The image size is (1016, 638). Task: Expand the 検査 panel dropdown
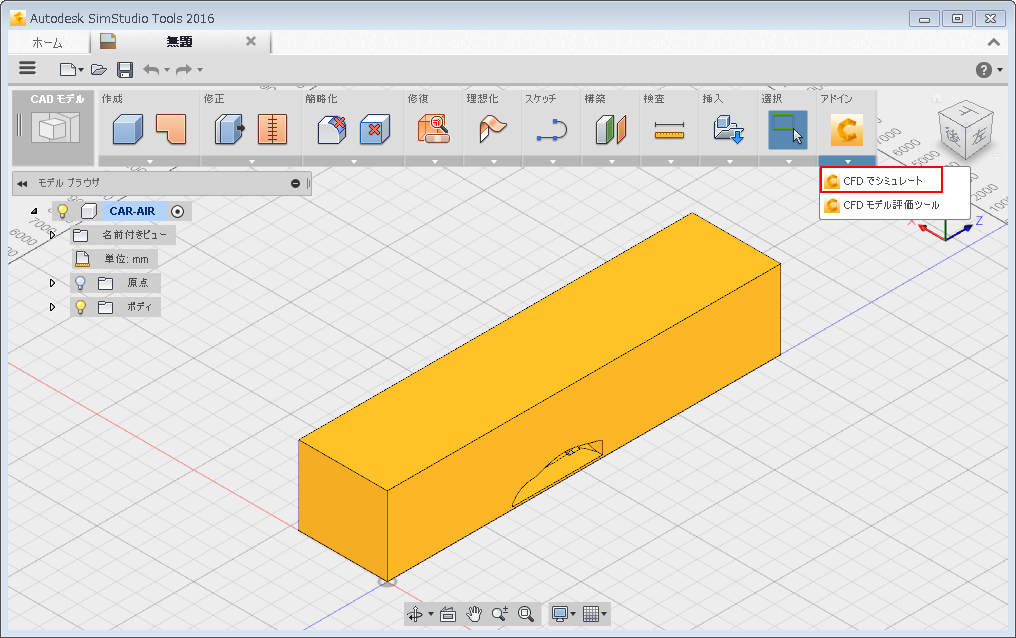click(671, 161)
